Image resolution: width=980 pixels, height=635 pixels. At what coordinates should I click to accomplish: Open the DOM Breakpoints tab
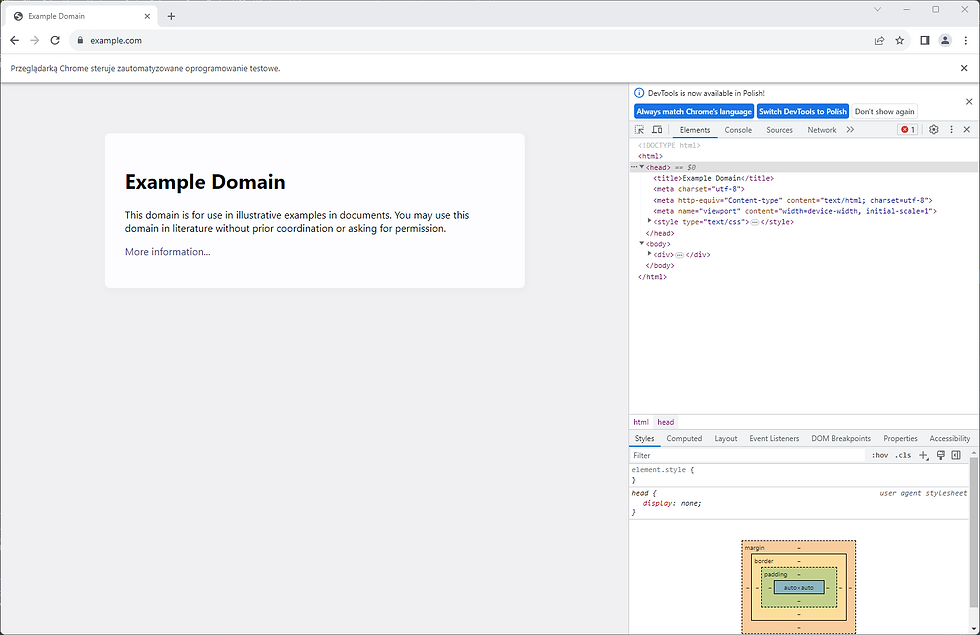click(841, 439)
